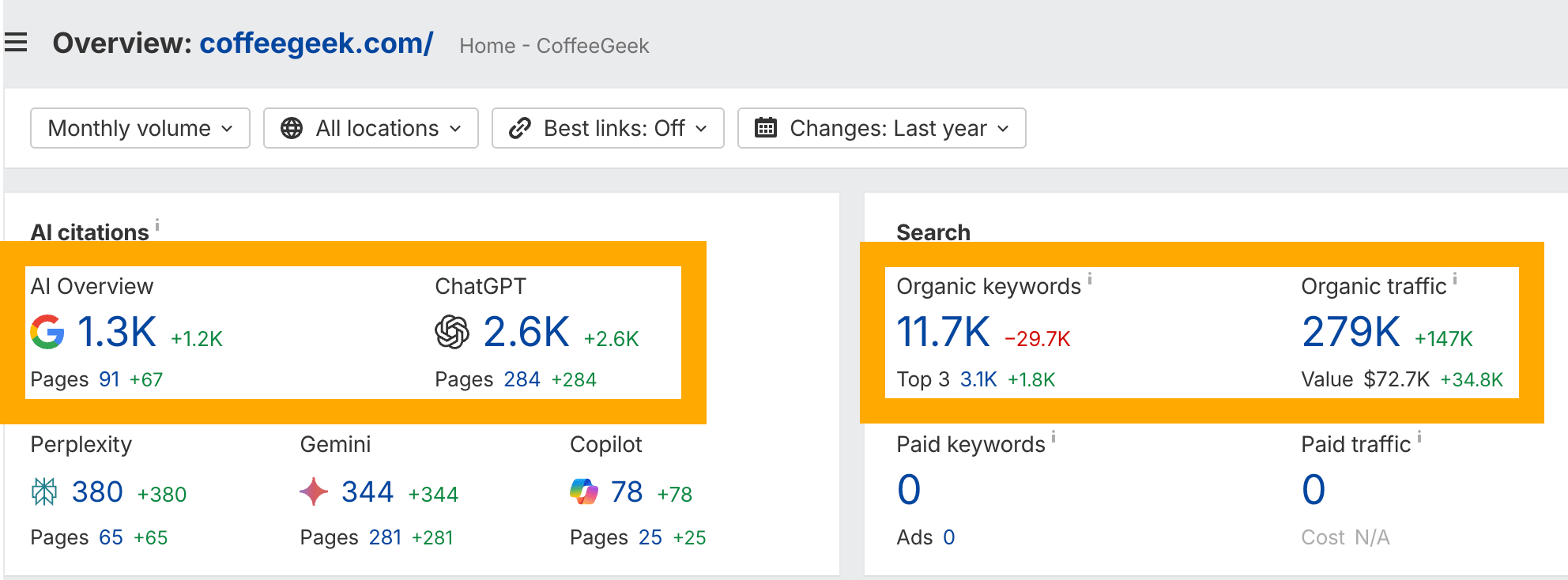Screen dimensions: 1568x580
Task: Click info icon beside Paid traffic
Action: tap(1419, 436)
